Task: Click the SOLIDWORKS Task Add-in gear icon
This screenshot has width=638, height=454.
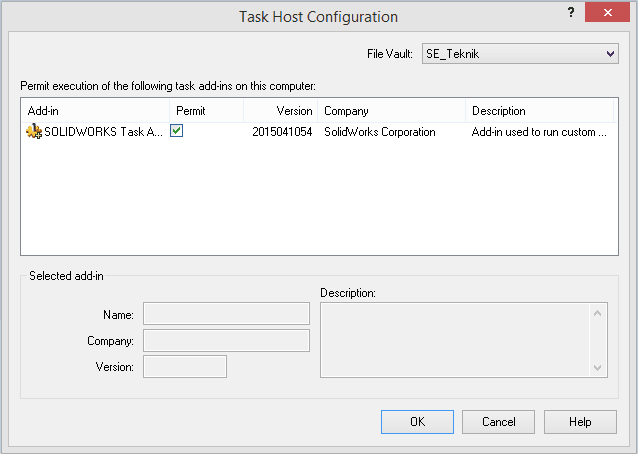Action: pyautogui.click(x=35, y=132)
